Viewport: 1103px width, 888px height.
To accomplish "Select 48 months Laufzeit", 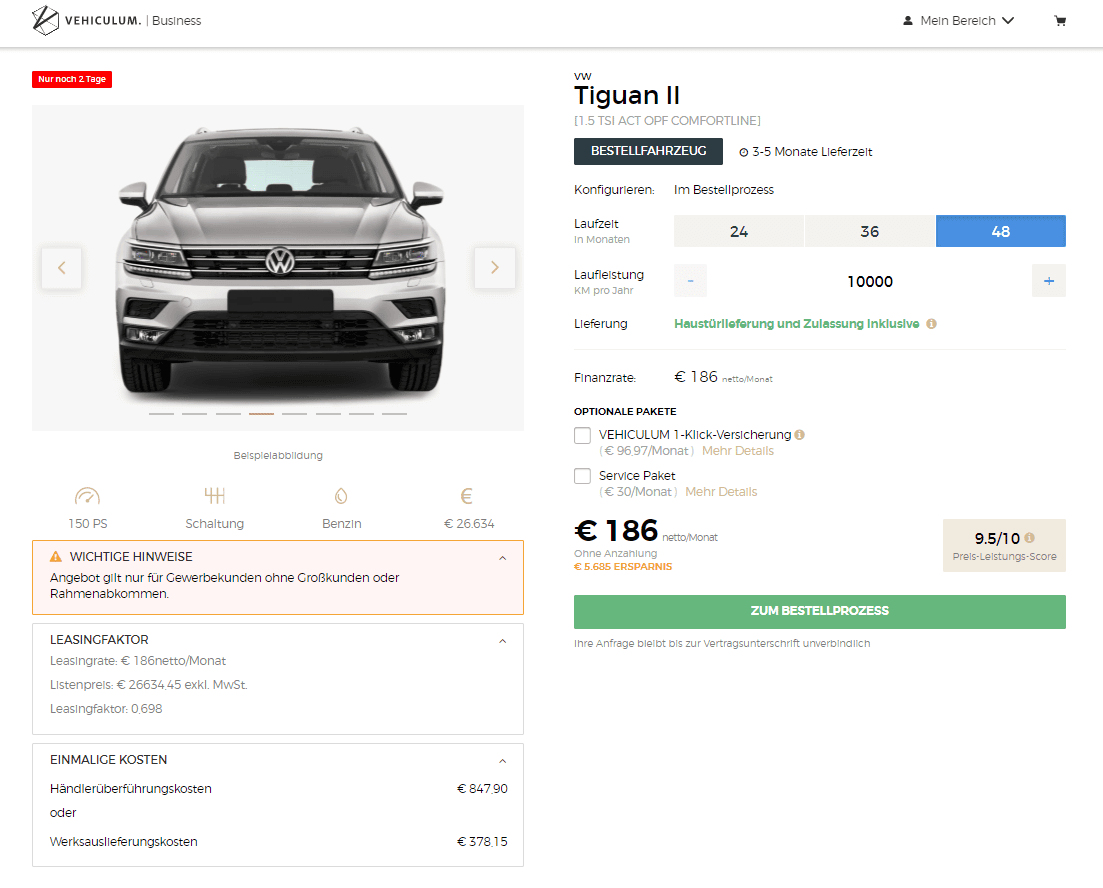I will pos(1000,231).
